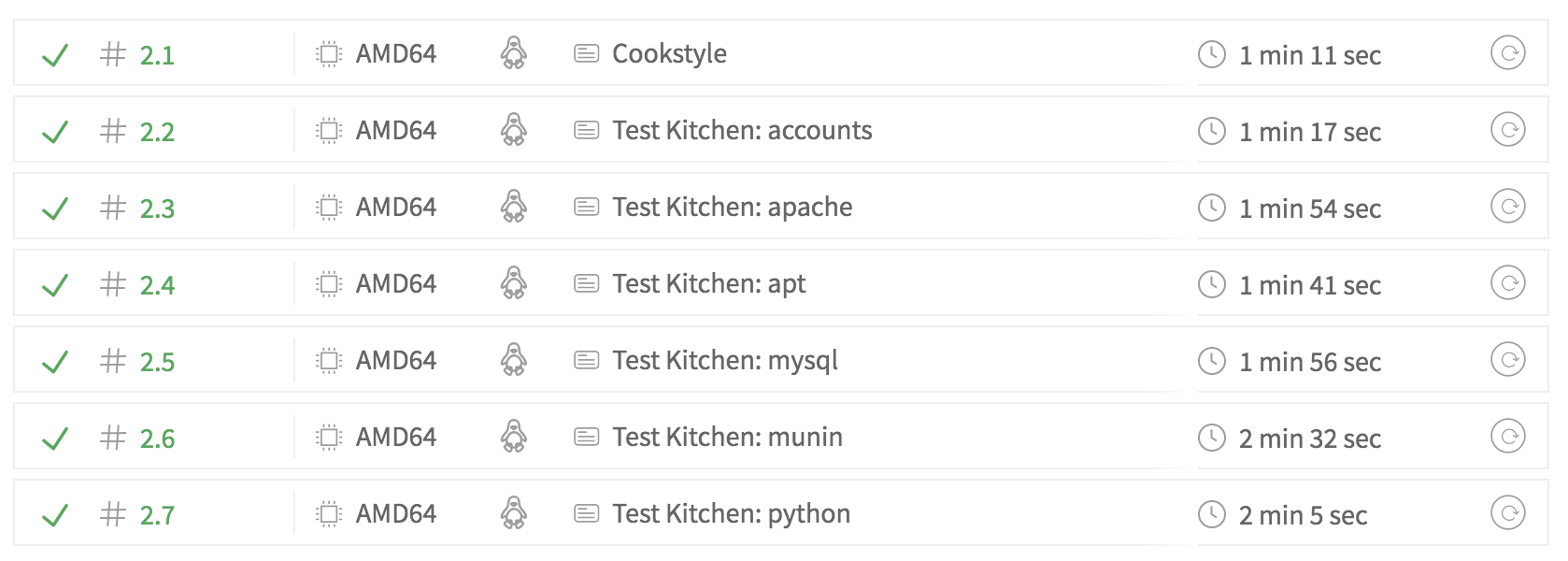The width and height of the screenshot is (1568, 561).
Task: Click the 1 min 41 sec duration
Action: 1309,285
